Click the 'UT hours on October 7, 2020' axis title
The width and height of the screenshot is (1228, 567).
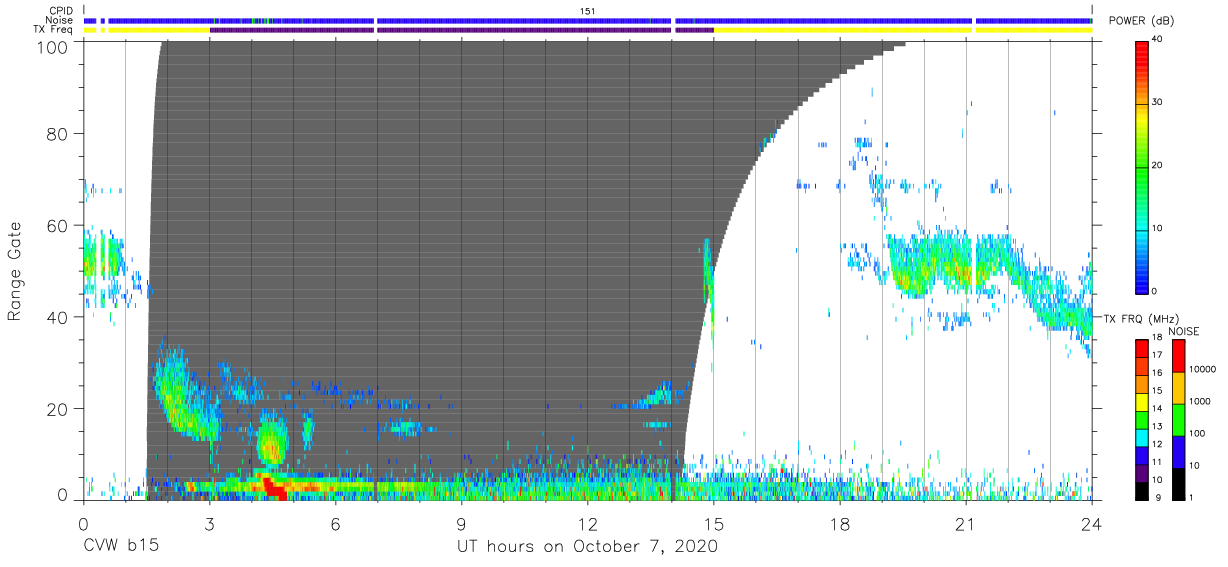587,547
